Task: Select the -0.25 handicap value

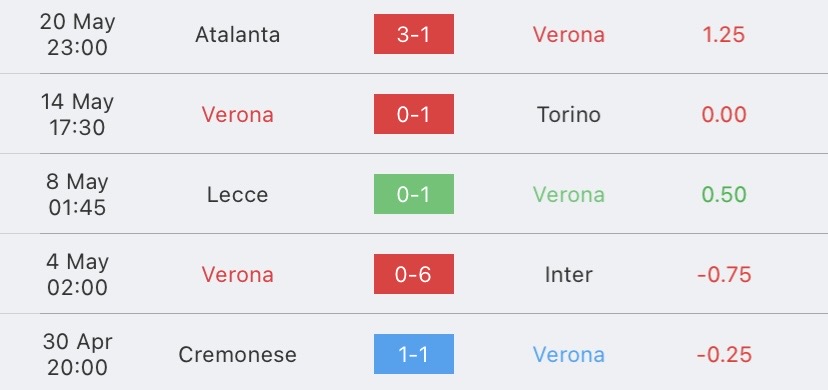Action: [x=724, y=355]
